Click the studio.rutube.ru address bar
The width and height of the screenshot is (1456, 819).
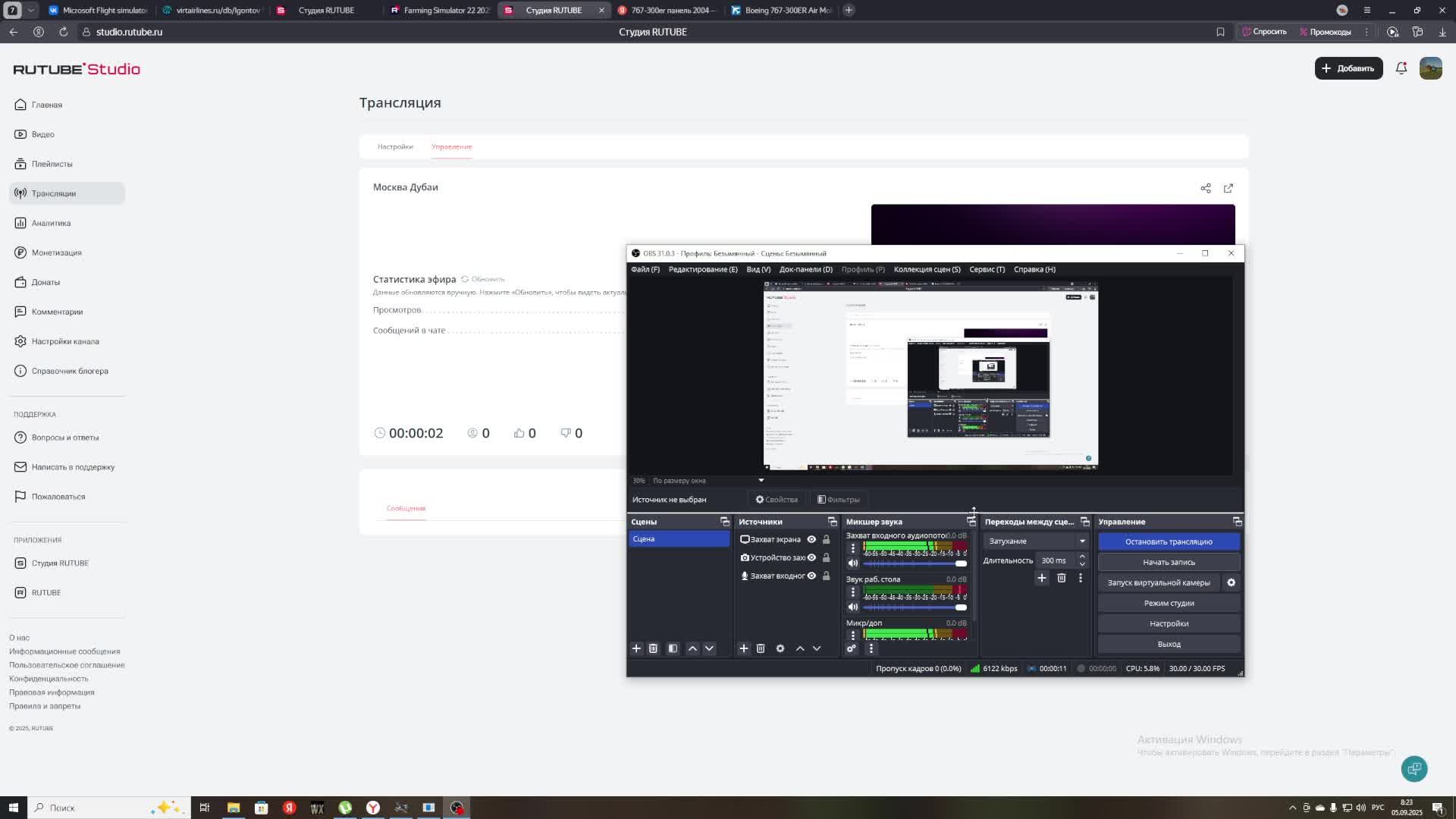coord(129,32)
